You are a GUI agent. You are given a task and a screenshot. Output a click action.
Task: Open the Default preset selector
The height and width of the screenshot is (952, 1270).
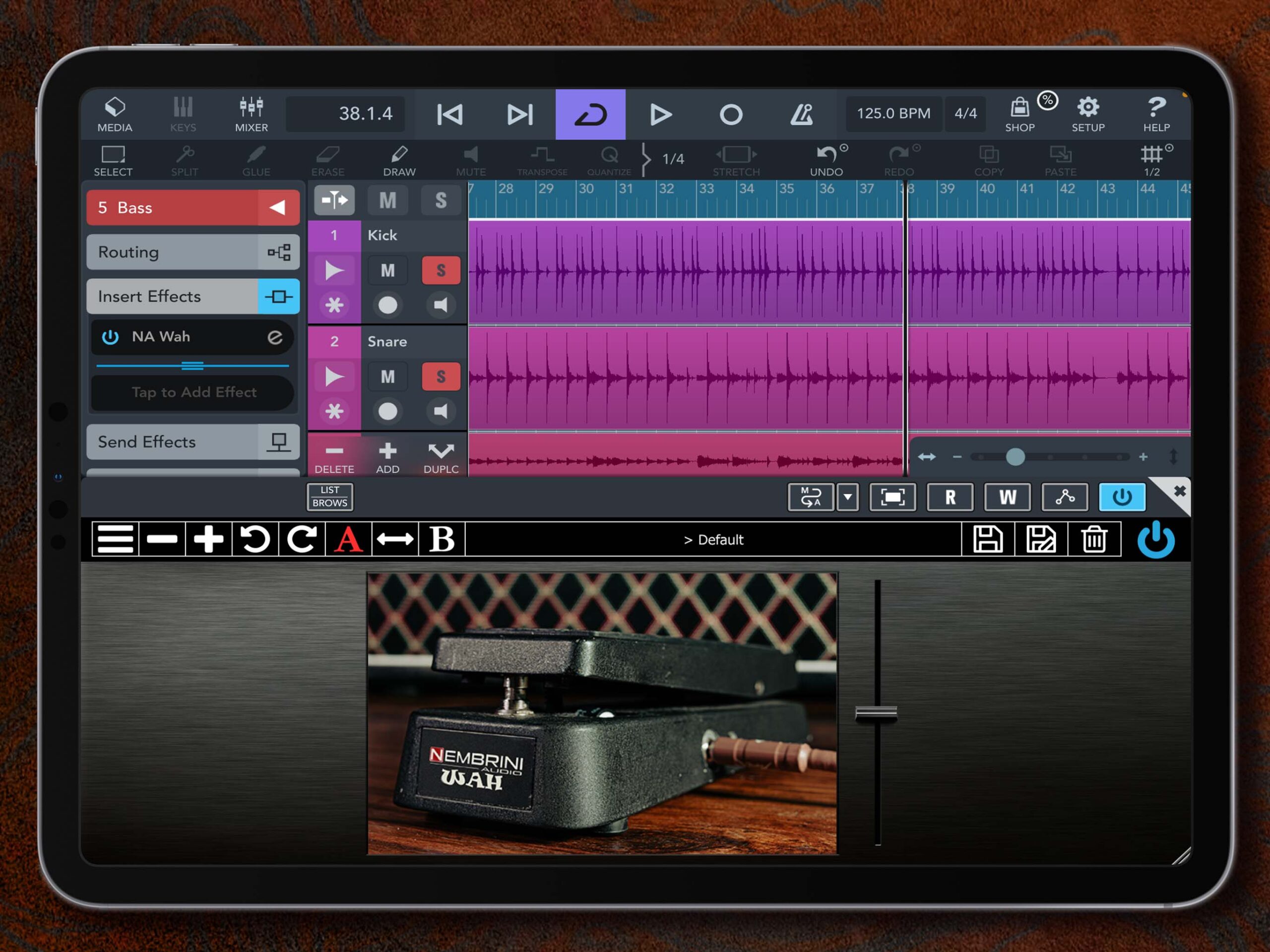tap(714, 539)
